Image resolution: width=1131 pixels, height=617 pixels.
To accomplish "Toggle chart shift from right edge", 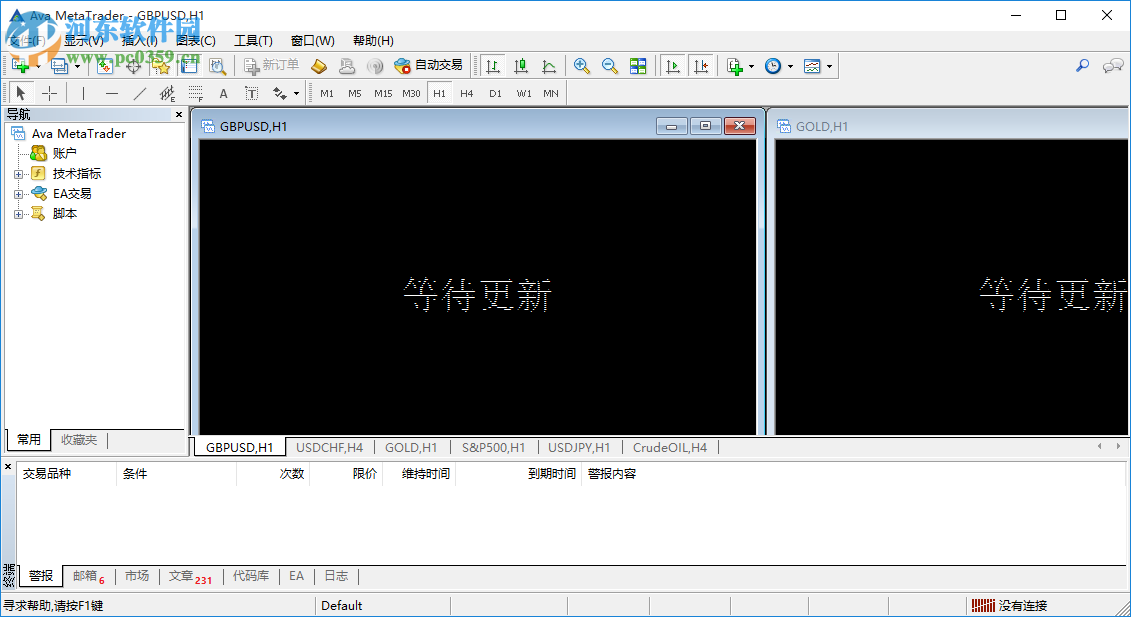I will click(x=701, y=65).
